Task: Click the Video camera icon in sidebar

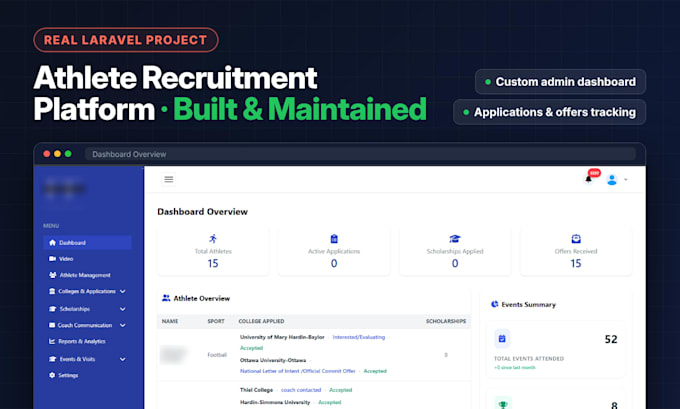Action: (52, 258)
